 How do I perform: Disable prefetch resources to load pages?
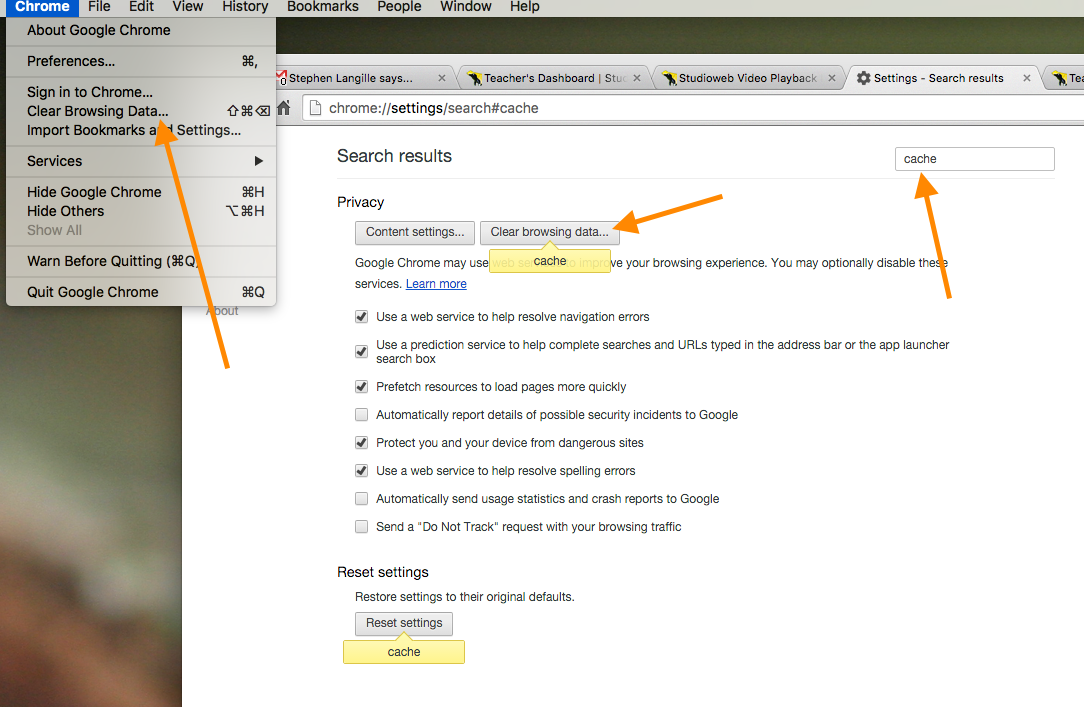(x=362, y=386)
